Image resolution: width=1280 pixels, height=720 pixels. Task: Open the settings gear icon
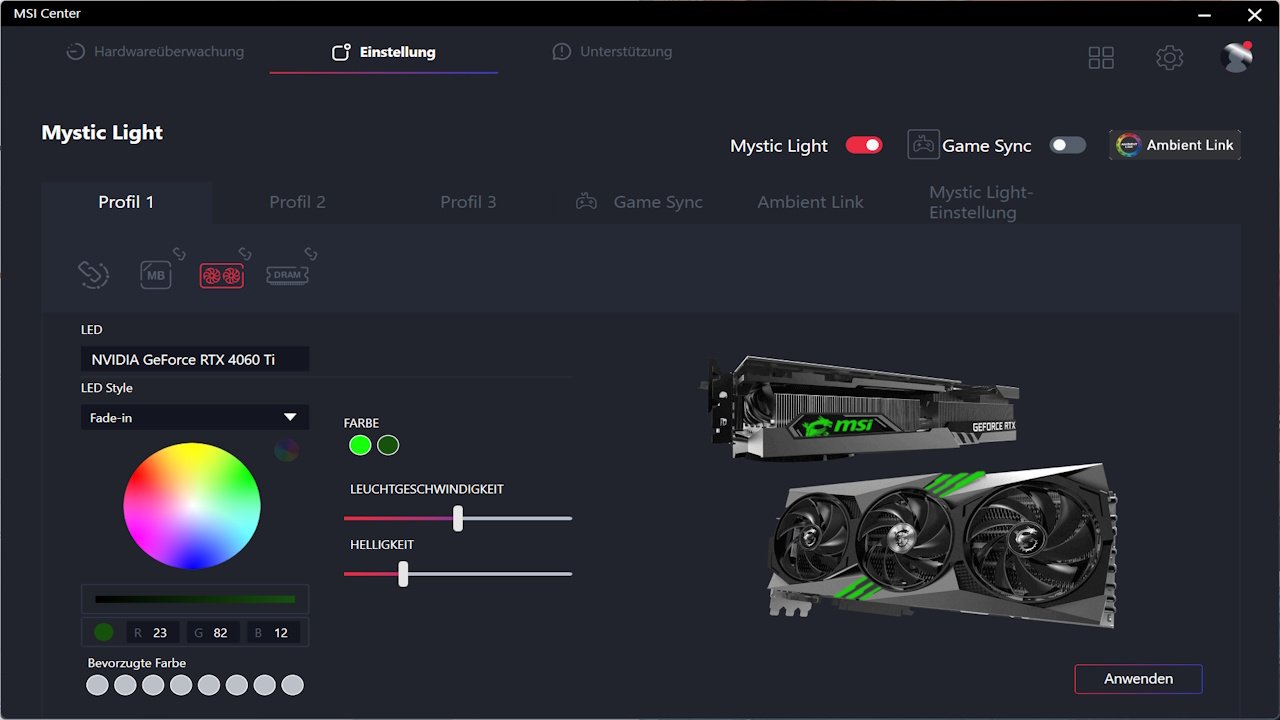[x=1169, y=58]
